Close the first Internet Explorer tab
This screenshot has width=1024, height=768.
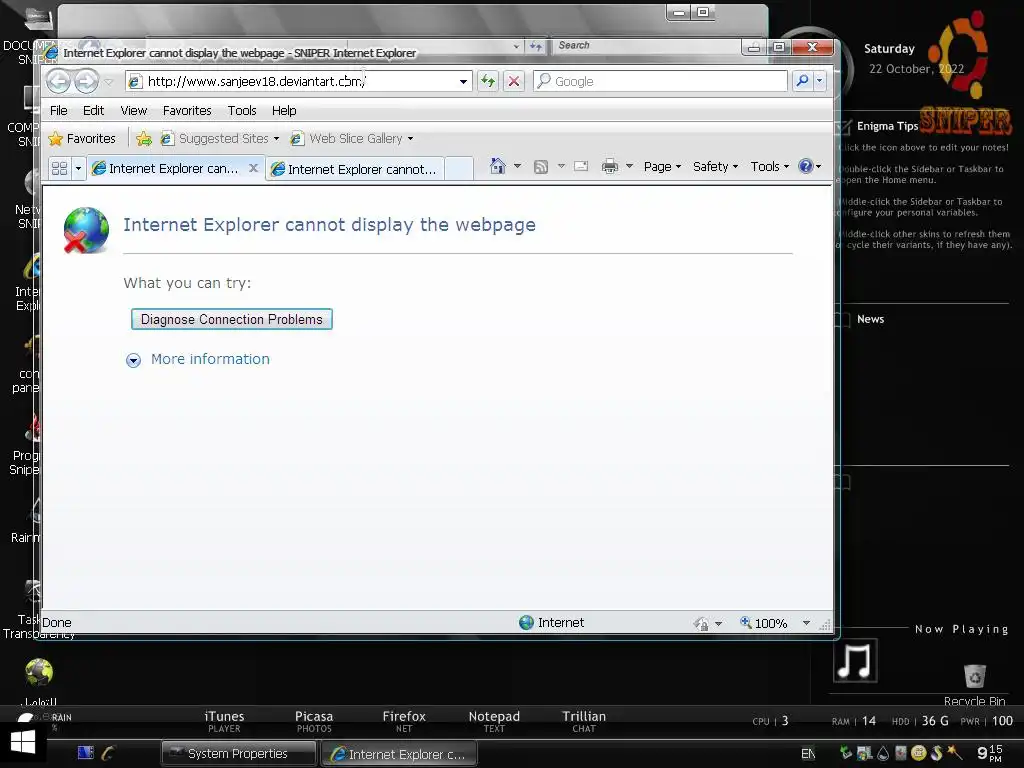coord(253,168)
